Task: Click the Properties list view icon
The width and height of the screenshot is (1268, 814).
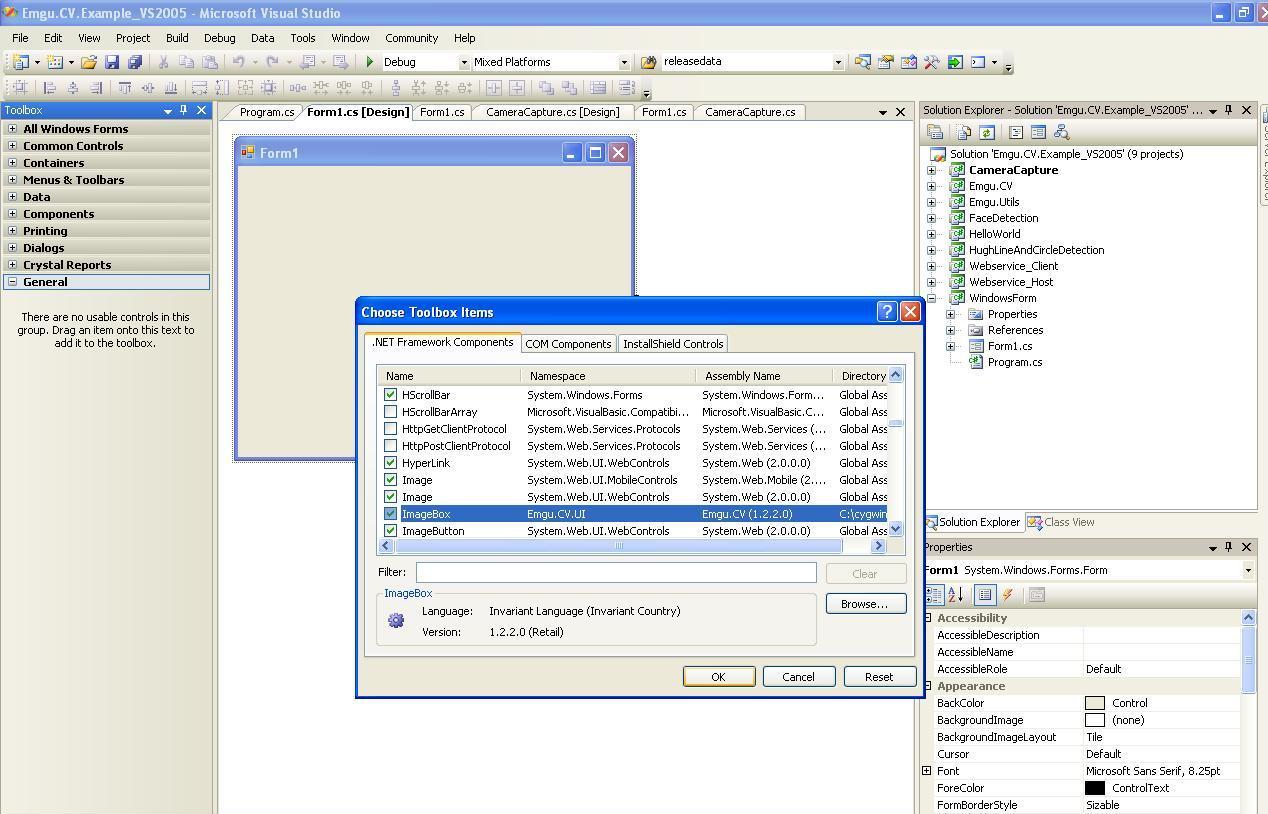Action: pyautogui.click(x=985, y=595)
